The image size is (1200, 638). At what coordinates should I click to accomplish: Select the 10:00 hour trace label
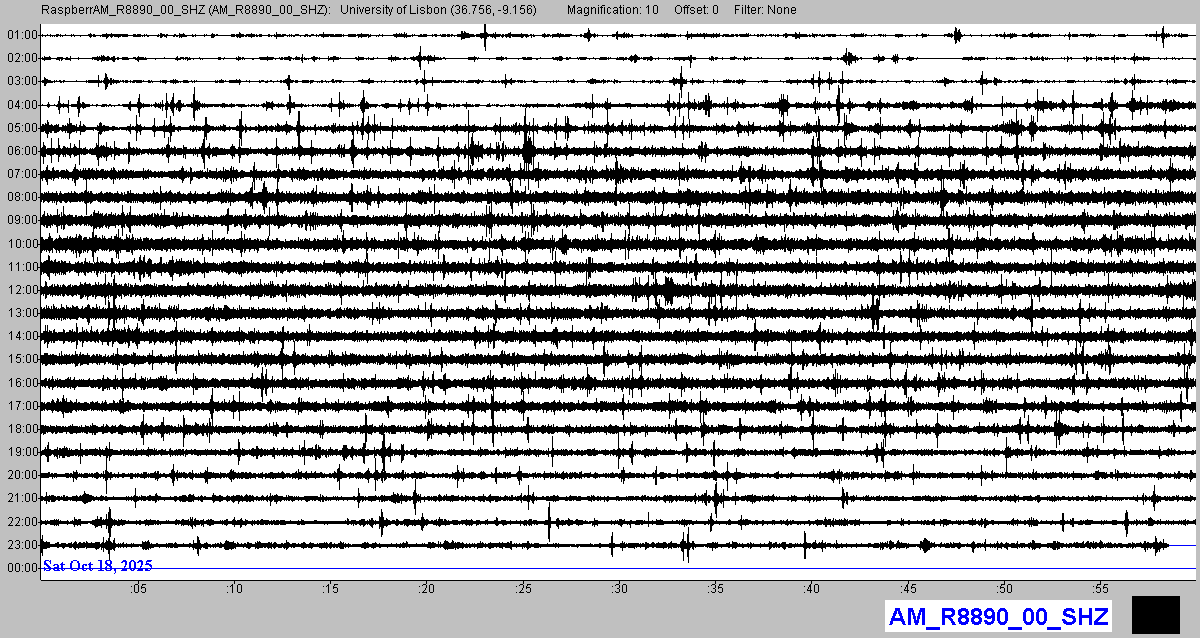(x=21, y=244)
